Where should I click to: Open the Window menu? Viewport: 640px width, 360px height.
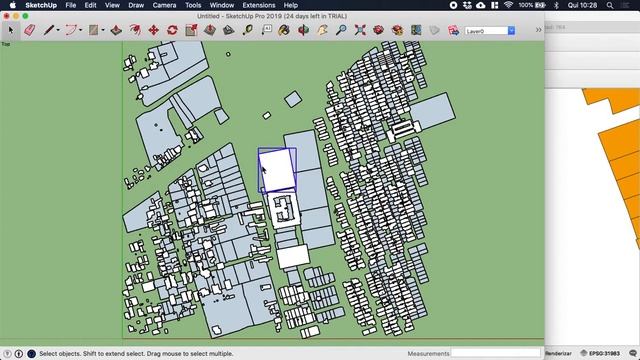click(222, 5)
